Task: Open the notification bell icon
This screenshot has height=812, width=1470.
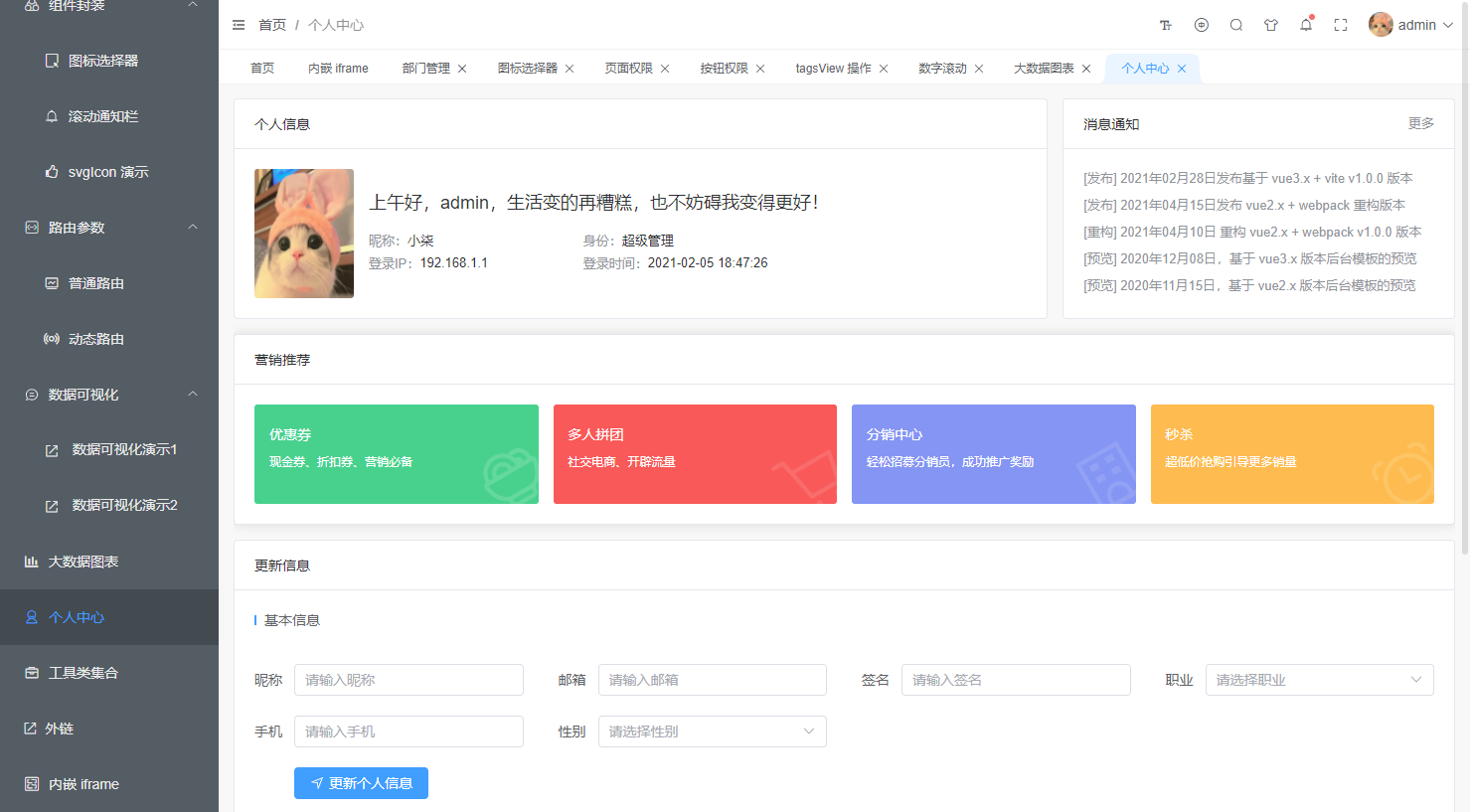Action: coord(1306,25)
